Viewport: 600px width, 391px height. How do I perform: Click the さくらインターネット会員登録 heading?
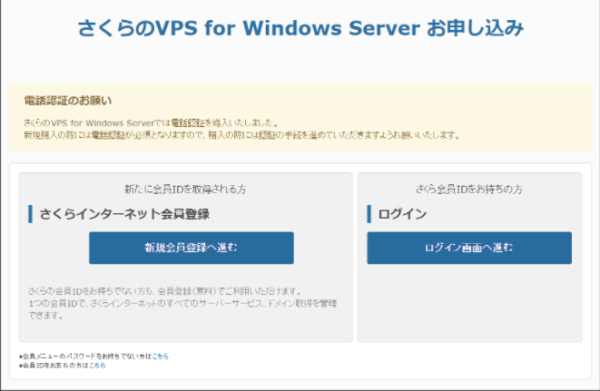click(124, 214)
